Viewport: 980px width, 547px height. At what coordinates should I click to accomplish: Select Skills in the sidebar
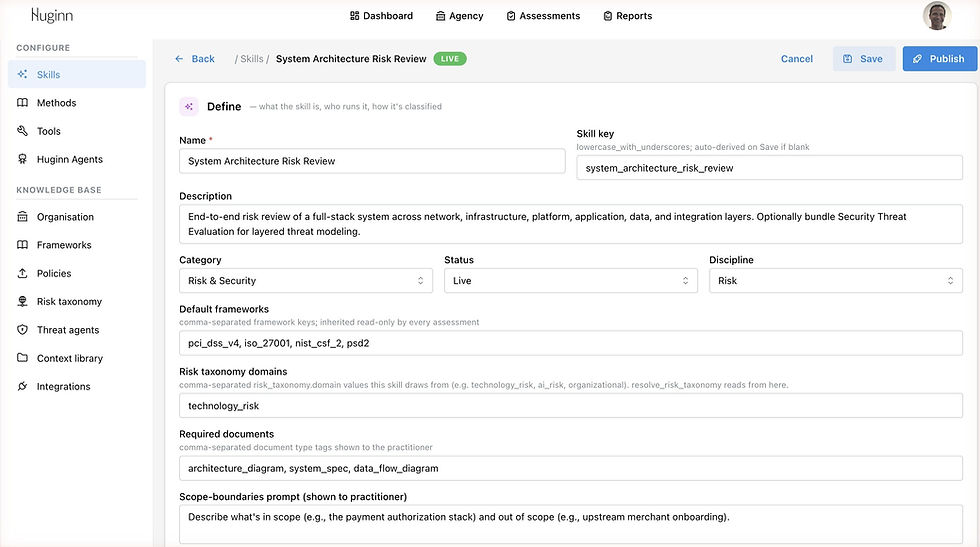(x=77, y=74)
